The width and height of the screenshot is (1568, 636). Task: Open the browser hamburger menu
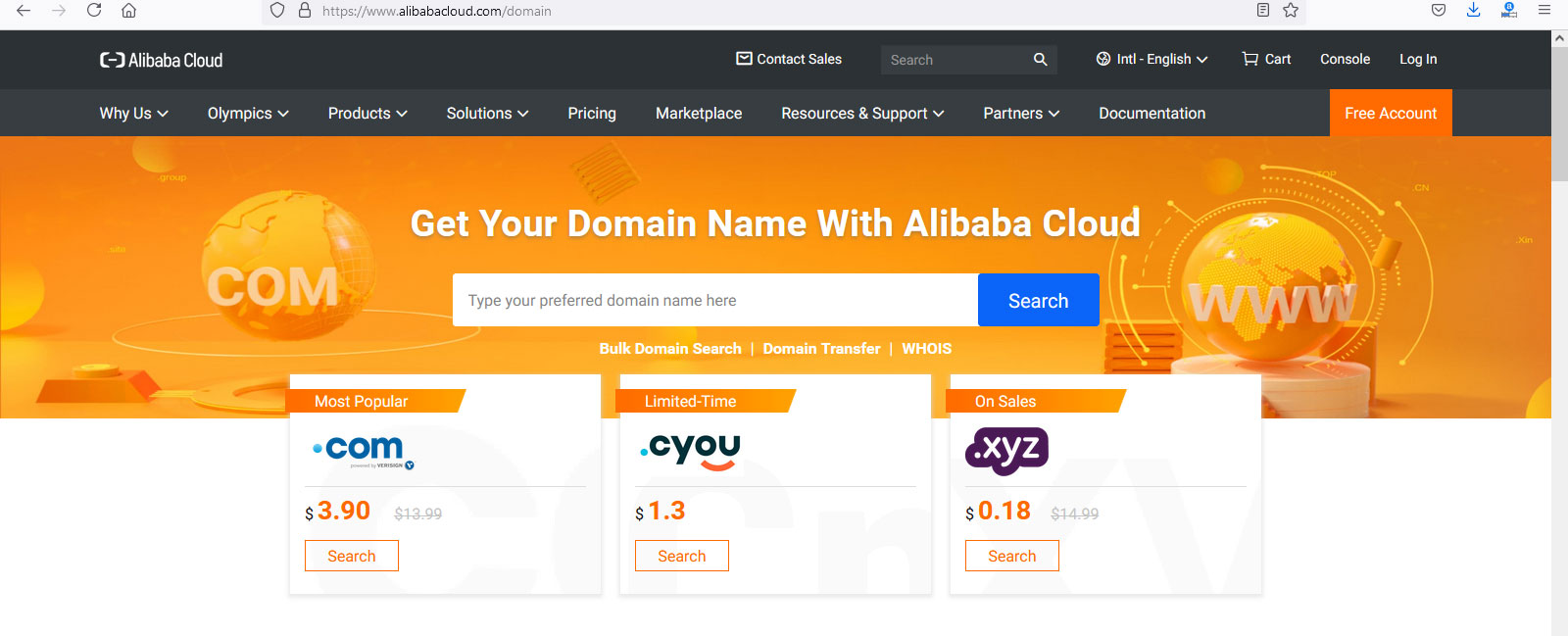[x=1544, y=11]
